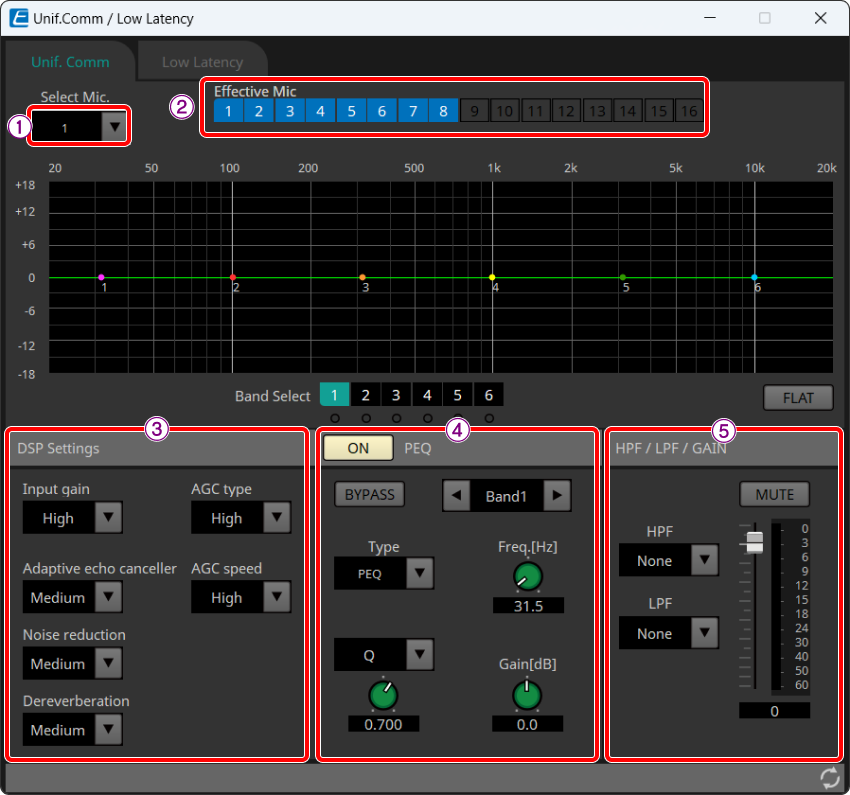850x795 pixels.
Task: Click the Freq.[Hz] knob in PEQ panel
Action: tap(527, 576)
